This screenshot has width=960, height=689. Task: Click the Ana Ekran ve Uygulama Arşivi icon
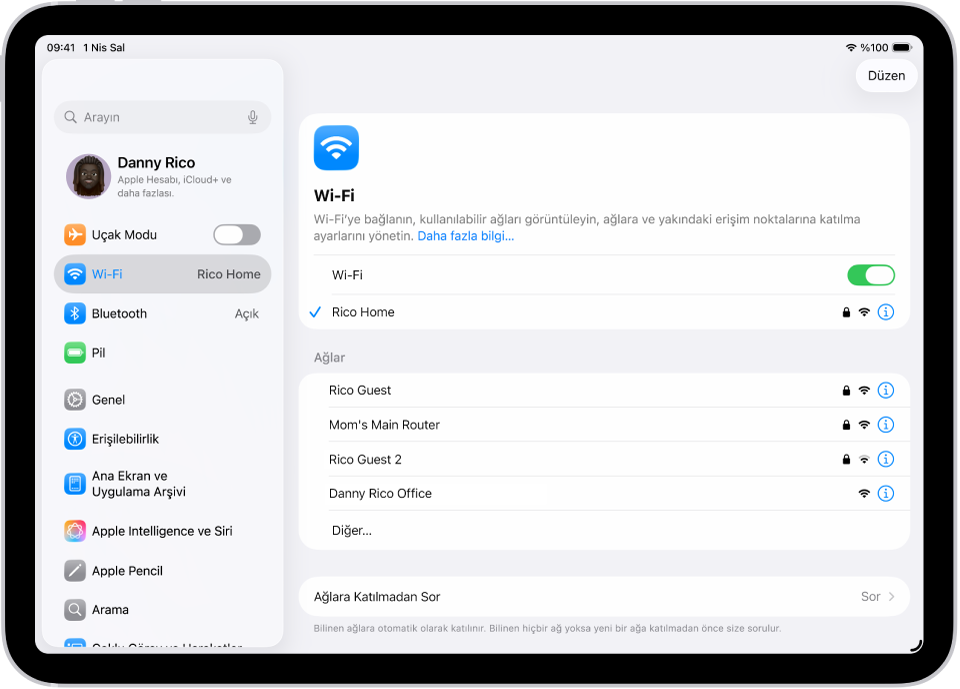[x=75, y=484]
